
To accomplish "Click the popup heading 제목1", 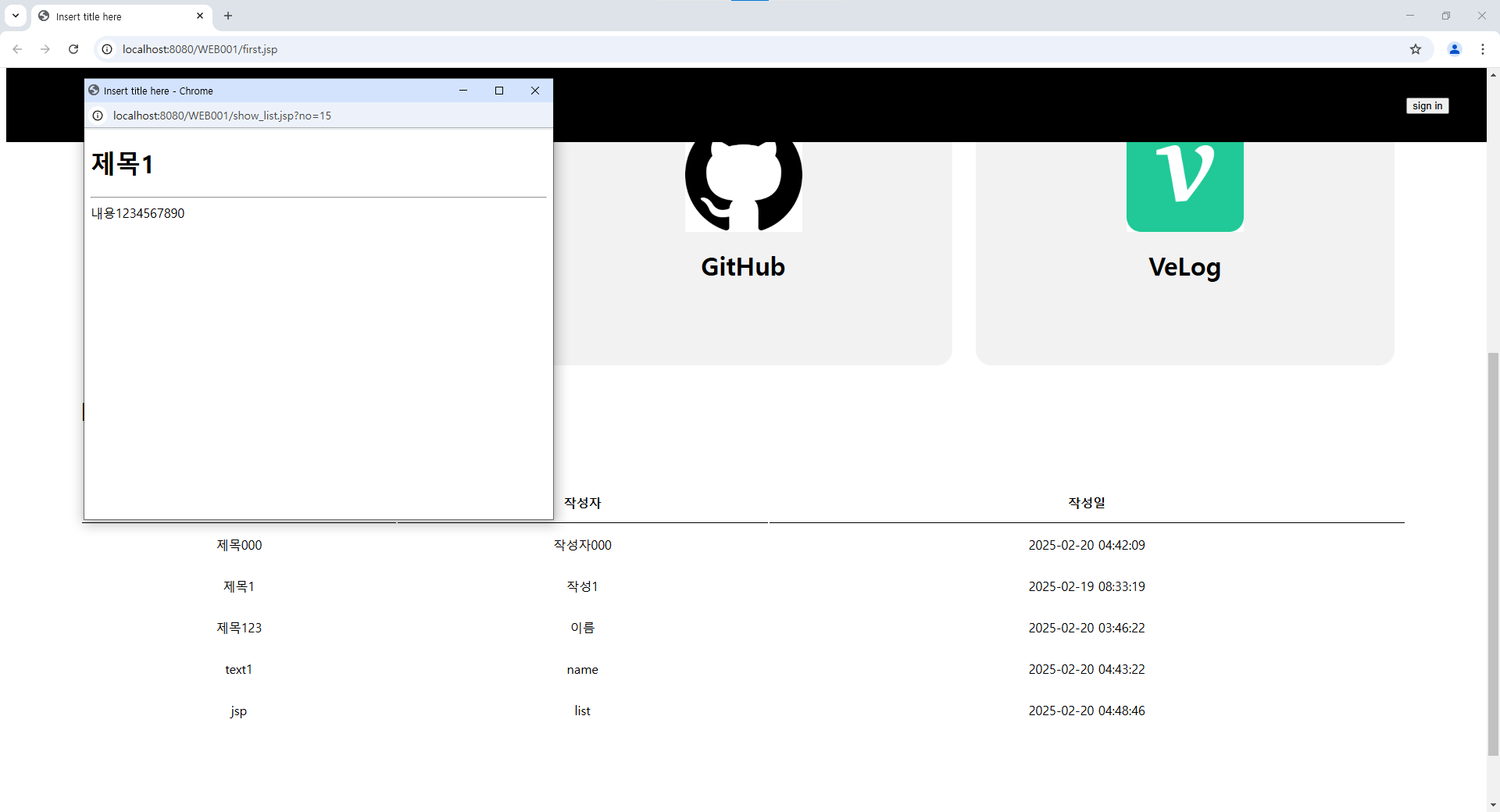I will coord(123,163).
